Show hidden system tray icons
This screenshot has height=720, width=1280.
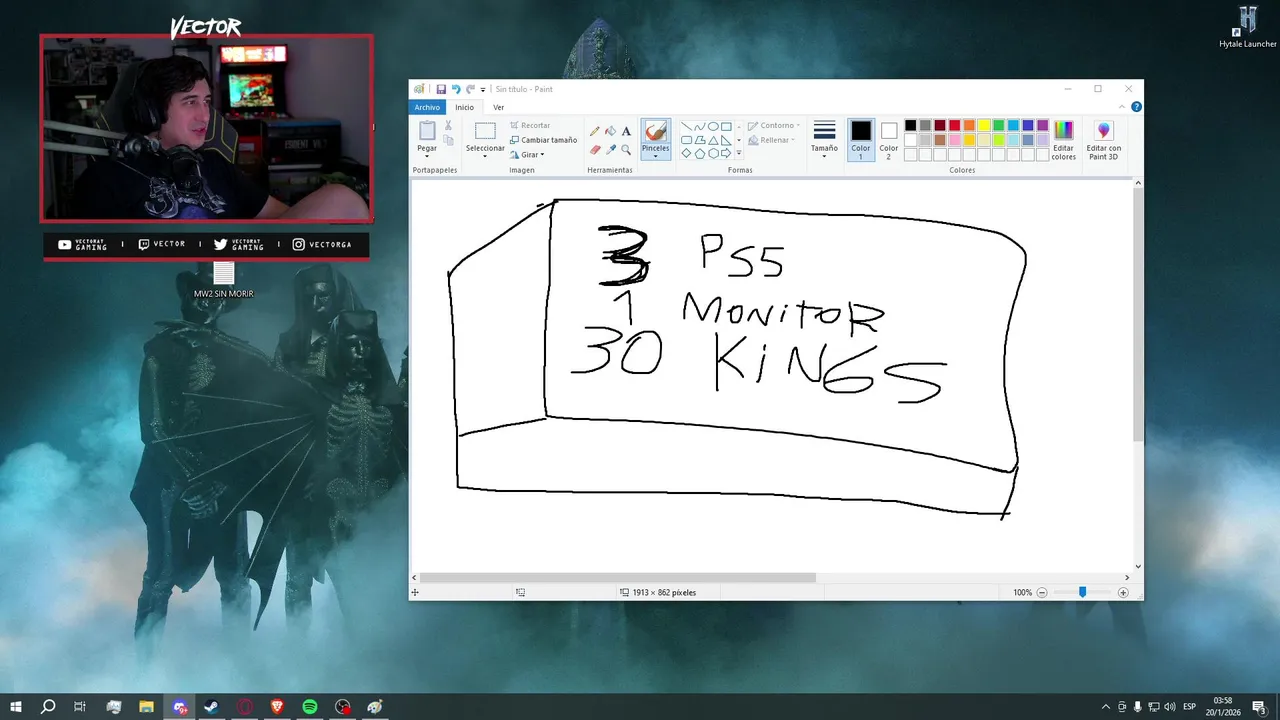point(1106,707)
